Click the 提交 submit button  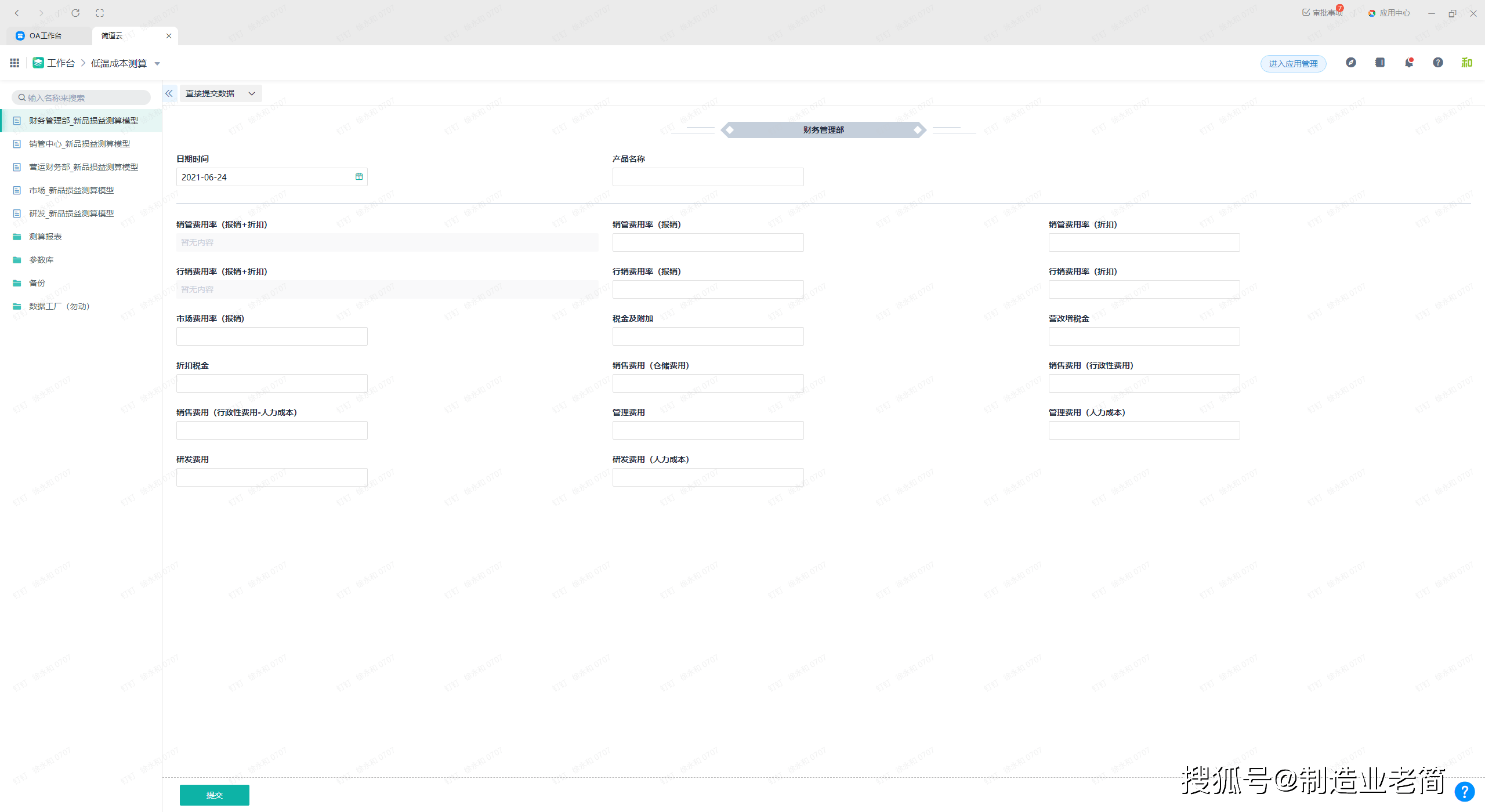[x=214, y=795]
